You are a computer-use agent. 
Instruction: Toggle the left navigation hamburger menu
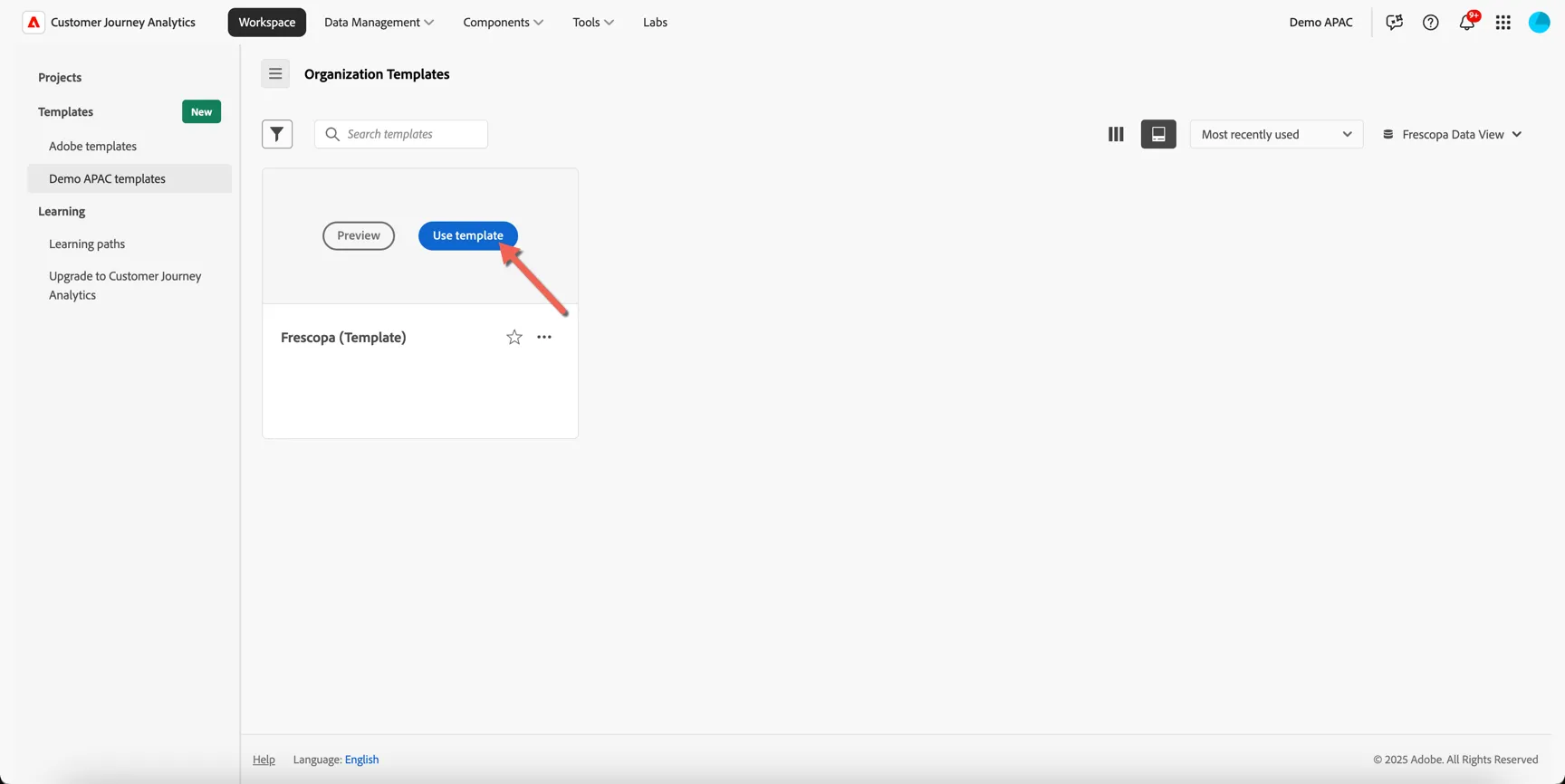click(275, 73)
